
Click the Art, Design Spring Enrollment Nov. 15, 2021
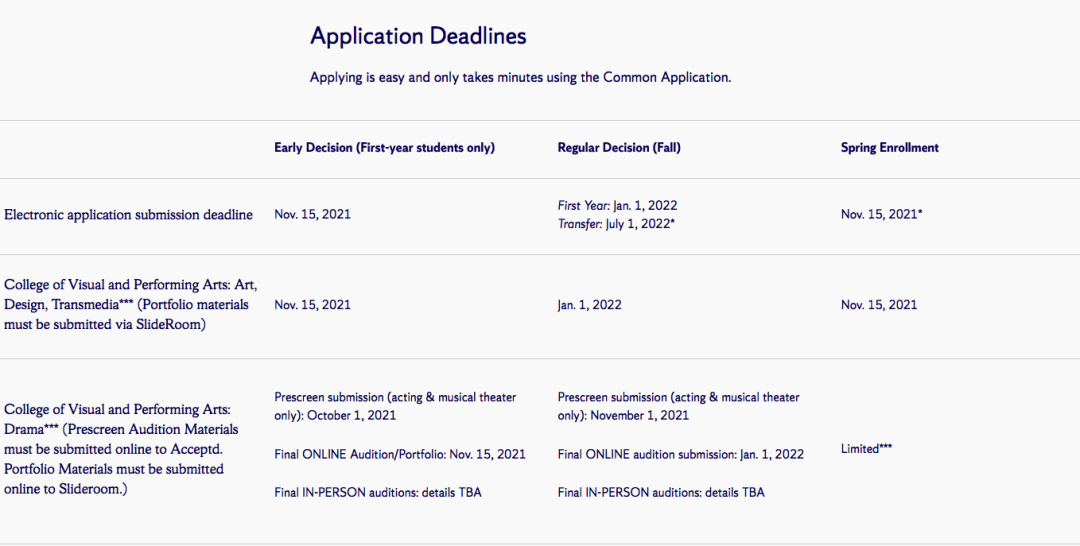click(878, 305)
